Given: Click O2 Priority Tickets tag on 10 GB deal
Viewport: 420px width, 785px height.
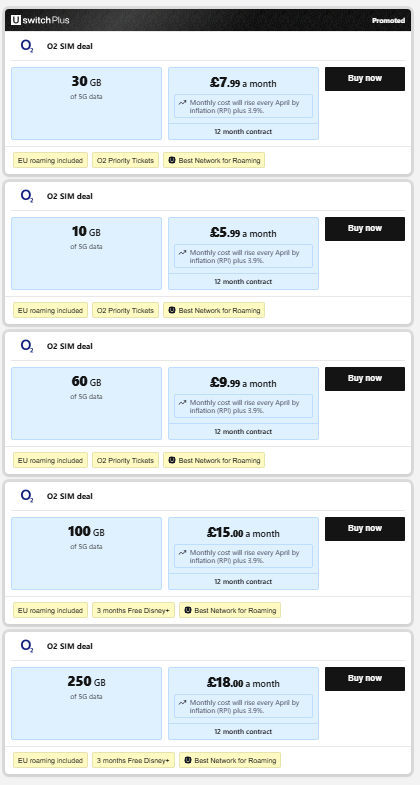Looking at the screenshot, I should (x=125, y=310).
